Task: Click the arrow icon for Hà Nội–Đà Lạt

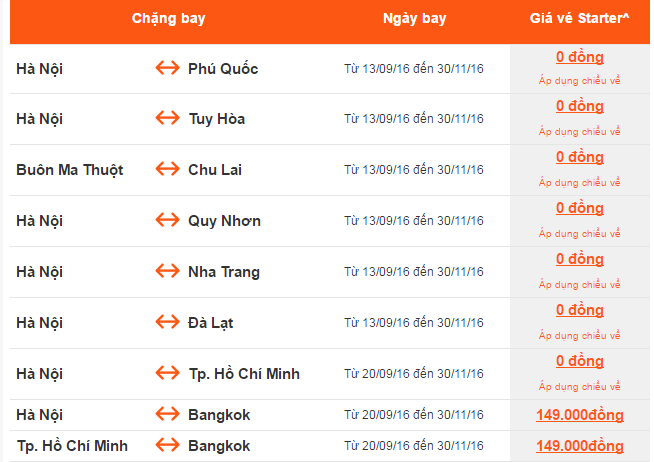Action: (x=167, y=323)
